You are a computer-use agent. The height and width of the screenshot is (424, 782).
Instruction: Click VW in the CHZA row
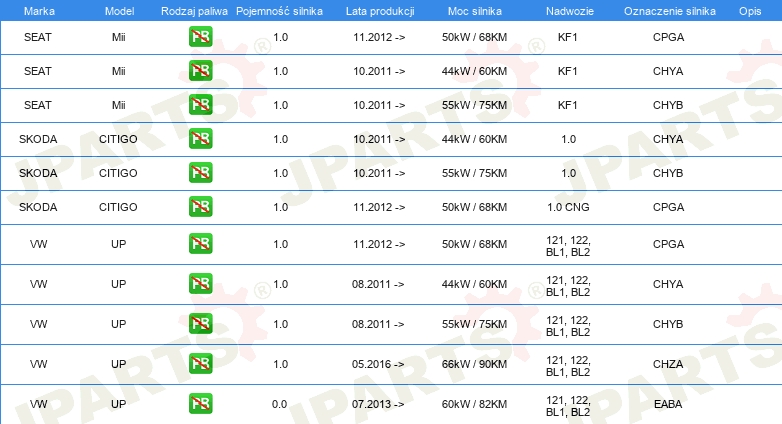click(x=38, y=364)
